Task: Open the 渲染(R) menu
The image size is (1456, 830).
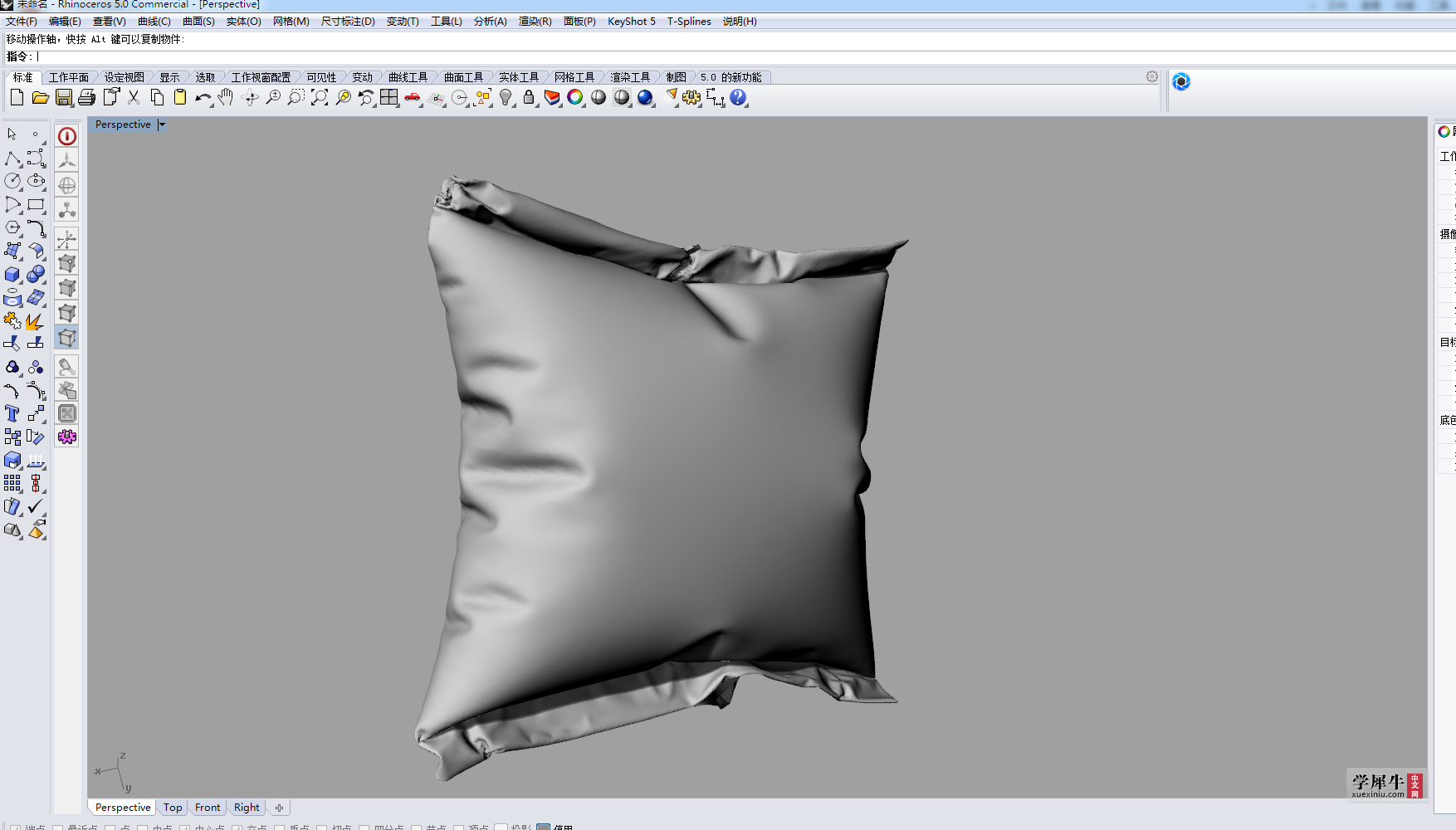Action: 535,22
